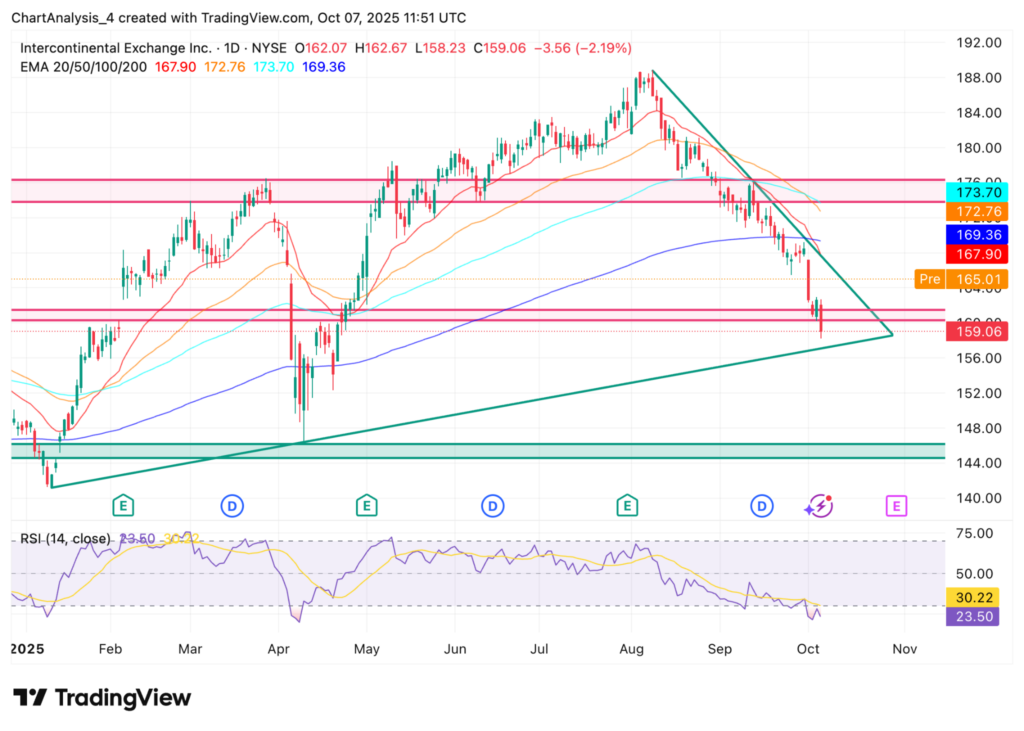Viewport: 1024px width, 731px height.
Task: Select the blue dividend marker between June and July
Action: coord(492,506)
